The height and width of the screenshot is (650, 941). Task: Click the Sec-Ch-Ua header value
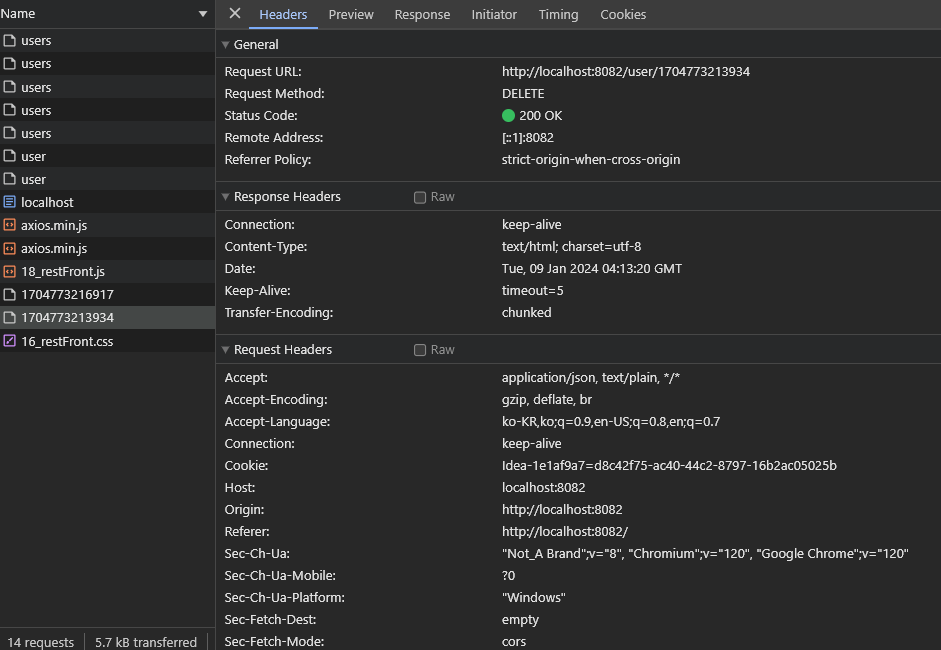click(x=705, y=553)
